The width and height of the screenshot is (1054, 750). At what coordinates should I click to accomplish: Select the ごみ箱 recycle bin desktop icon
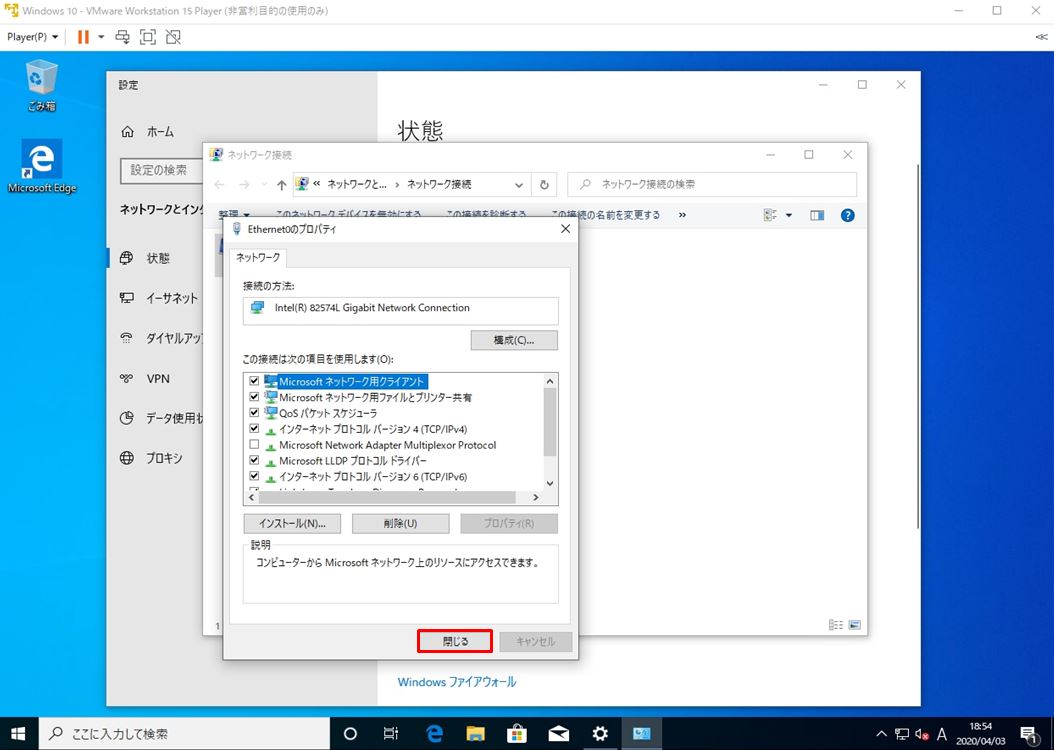[x=42, y=85]
